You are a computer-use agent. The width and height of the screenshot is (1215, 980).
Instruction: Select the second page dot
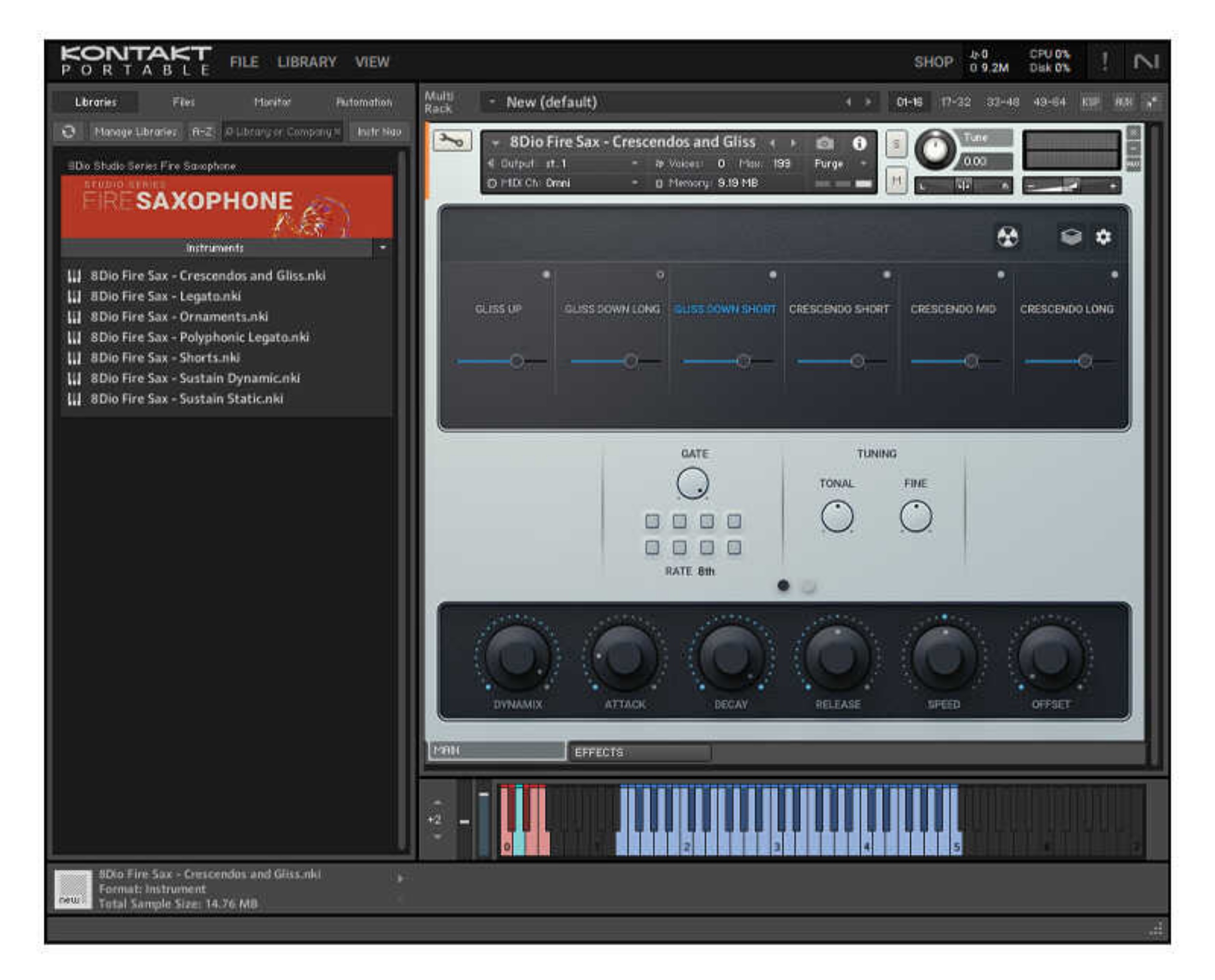tap(808, 586)
